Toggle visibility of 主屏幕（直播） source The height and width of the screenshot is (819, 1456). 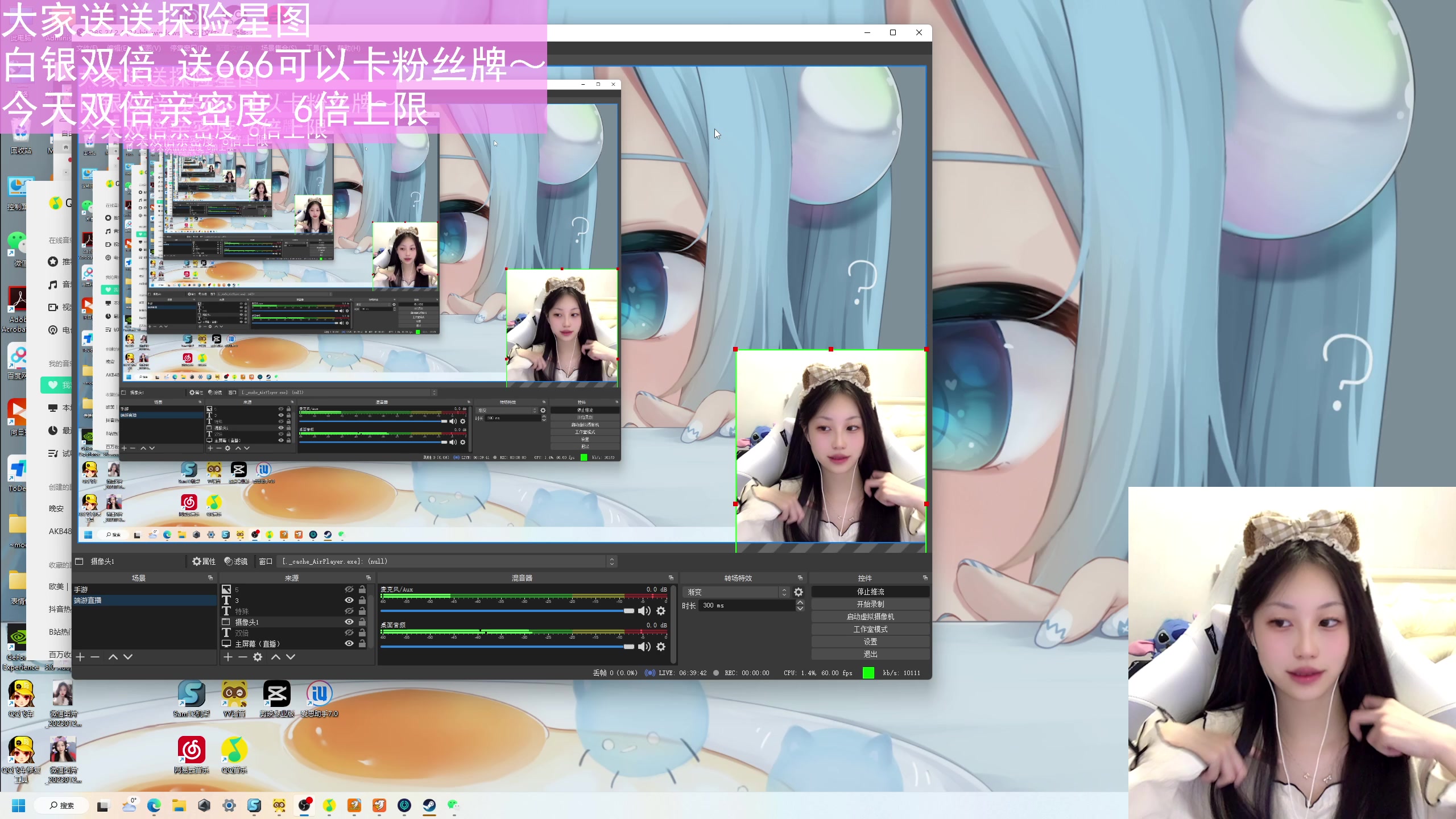pyautogui.click(x=349, y=643)
